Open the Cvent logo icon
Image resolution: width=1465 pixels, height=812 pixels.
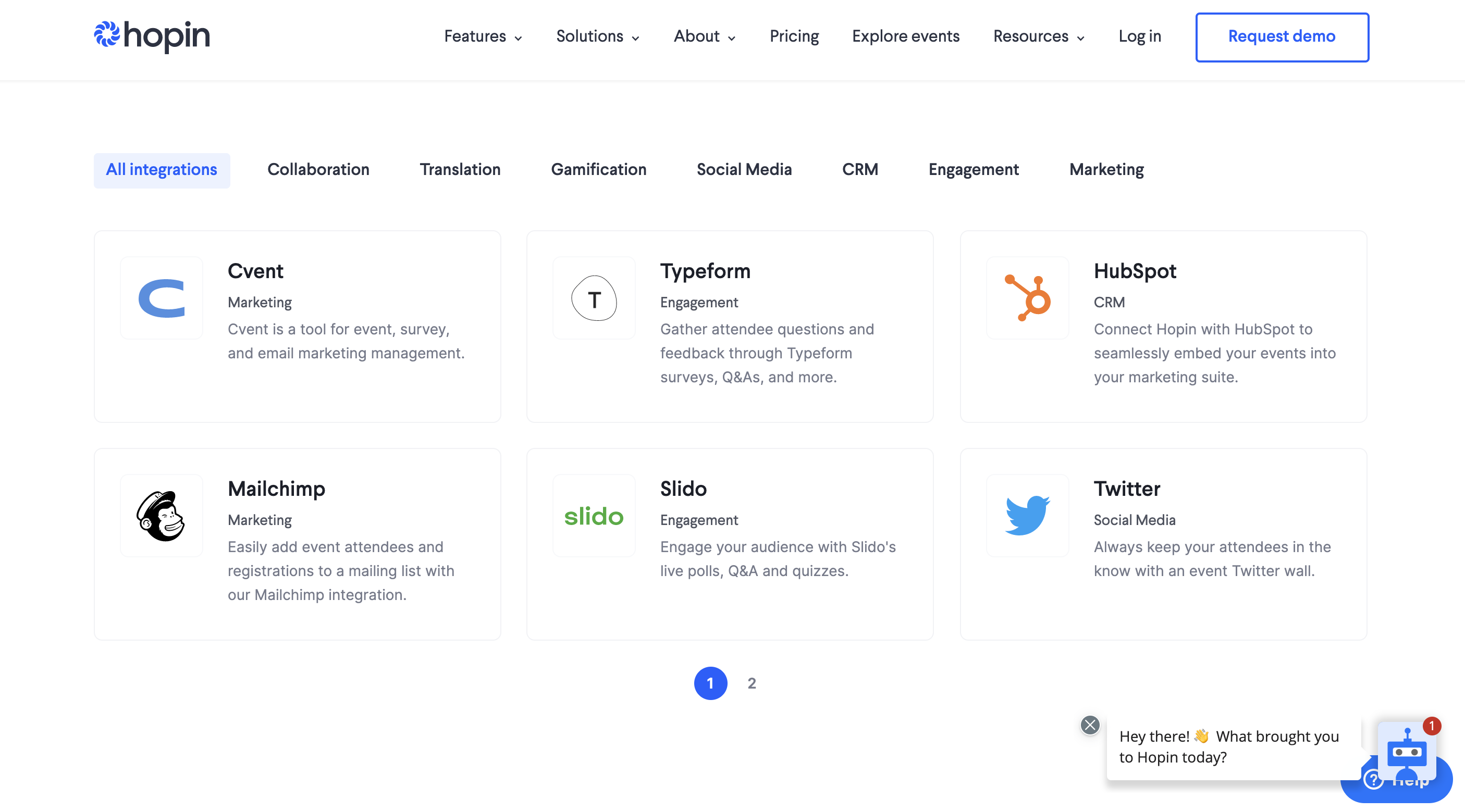click(162, 298)
